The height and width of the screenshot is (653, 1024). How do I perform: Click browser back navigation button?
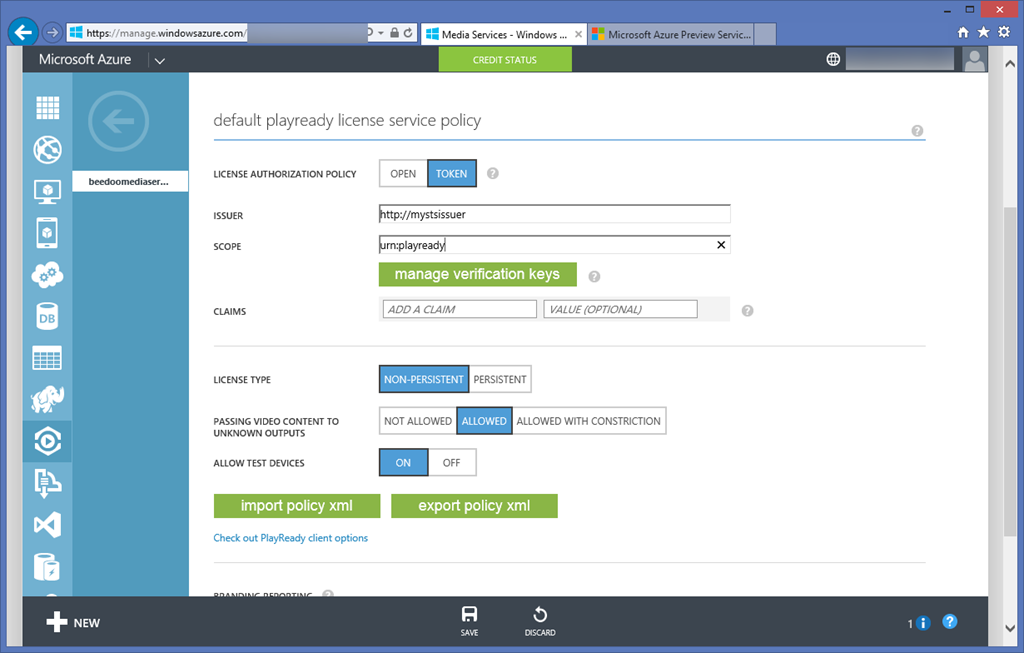[x=23, y=32]
